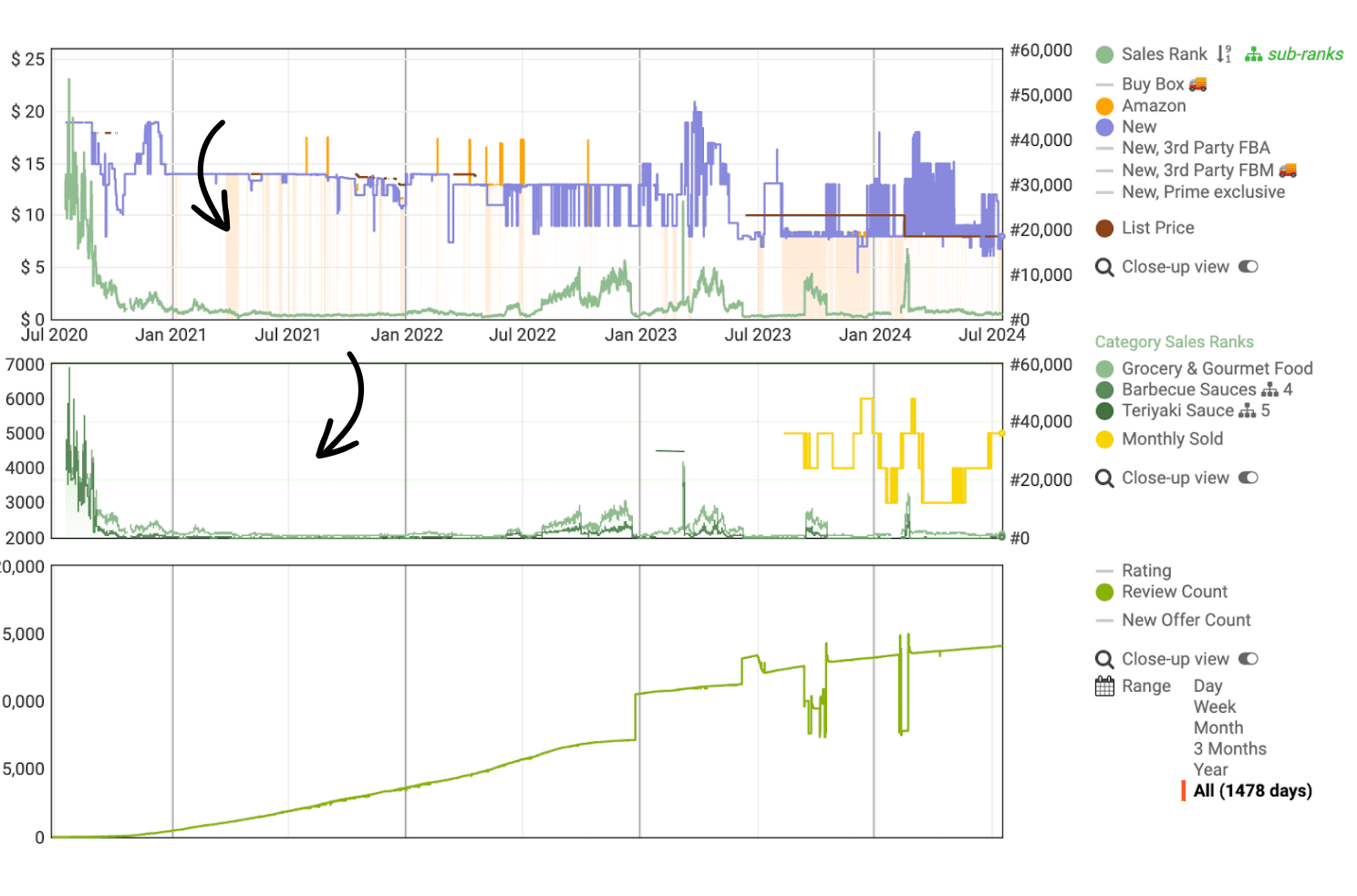
Task: Click the hierarchy icon next to Teriyaki Sauce
Action: 1248,411
